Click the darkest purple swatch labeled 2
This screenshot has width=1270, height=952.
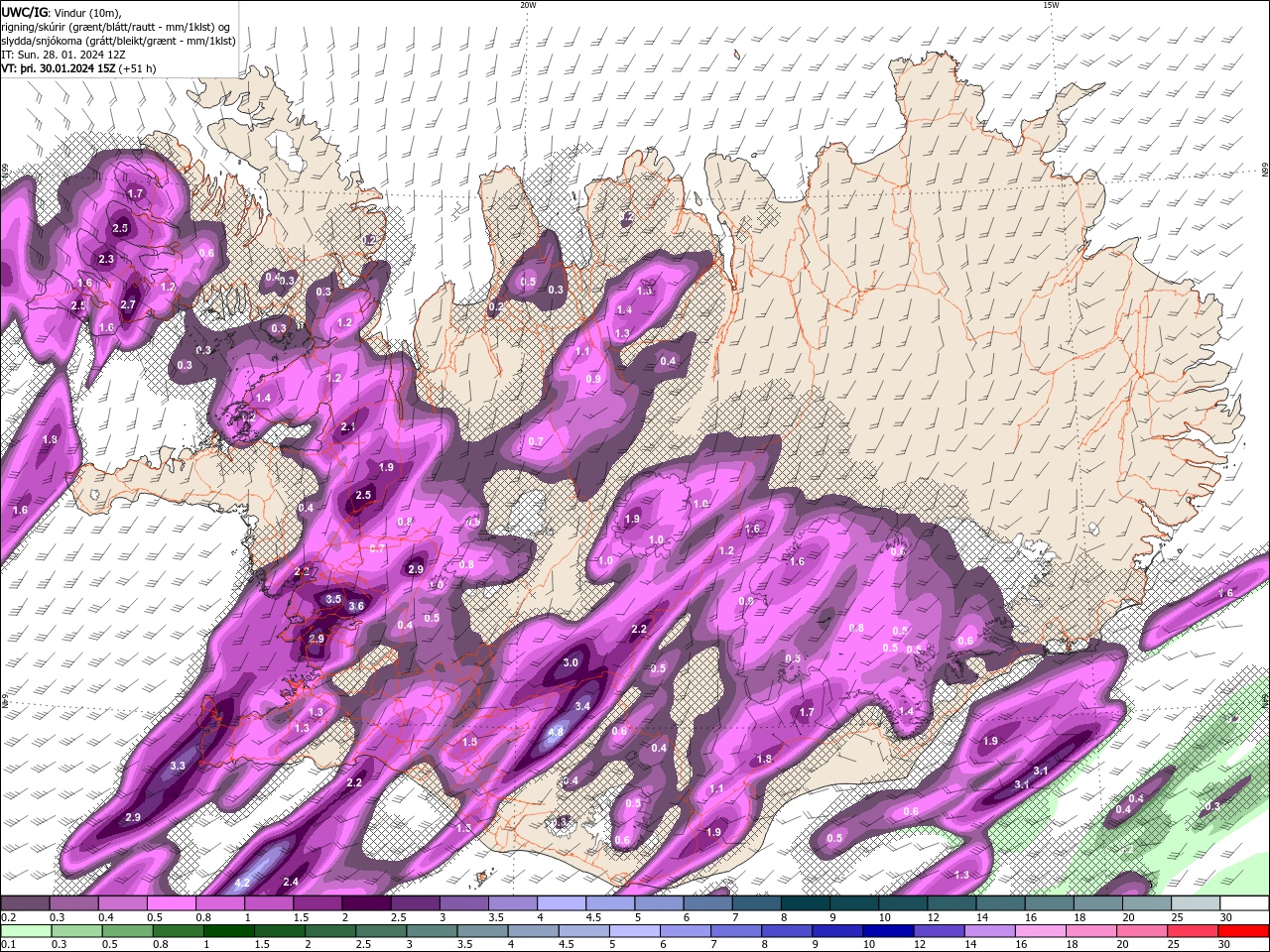pos(365,902)
